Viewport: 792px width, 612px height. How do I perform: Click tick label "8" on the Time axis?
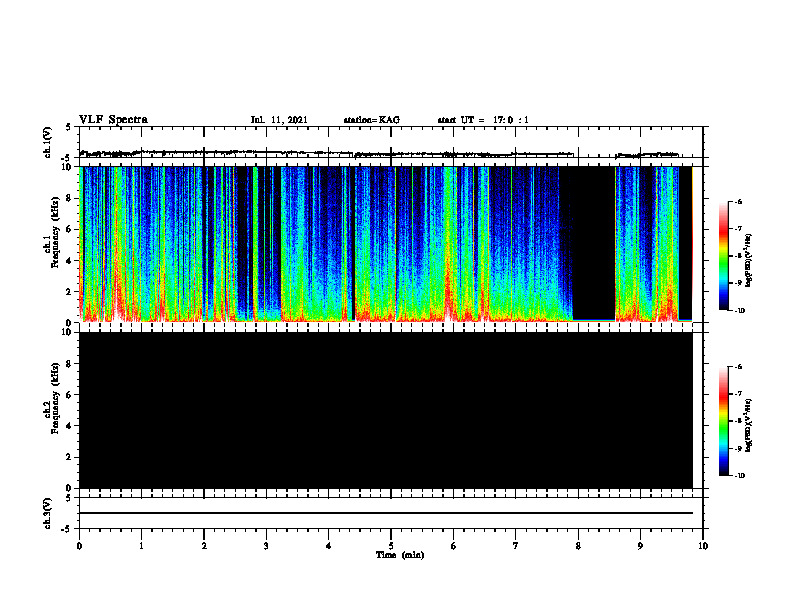tap(578, 546)
